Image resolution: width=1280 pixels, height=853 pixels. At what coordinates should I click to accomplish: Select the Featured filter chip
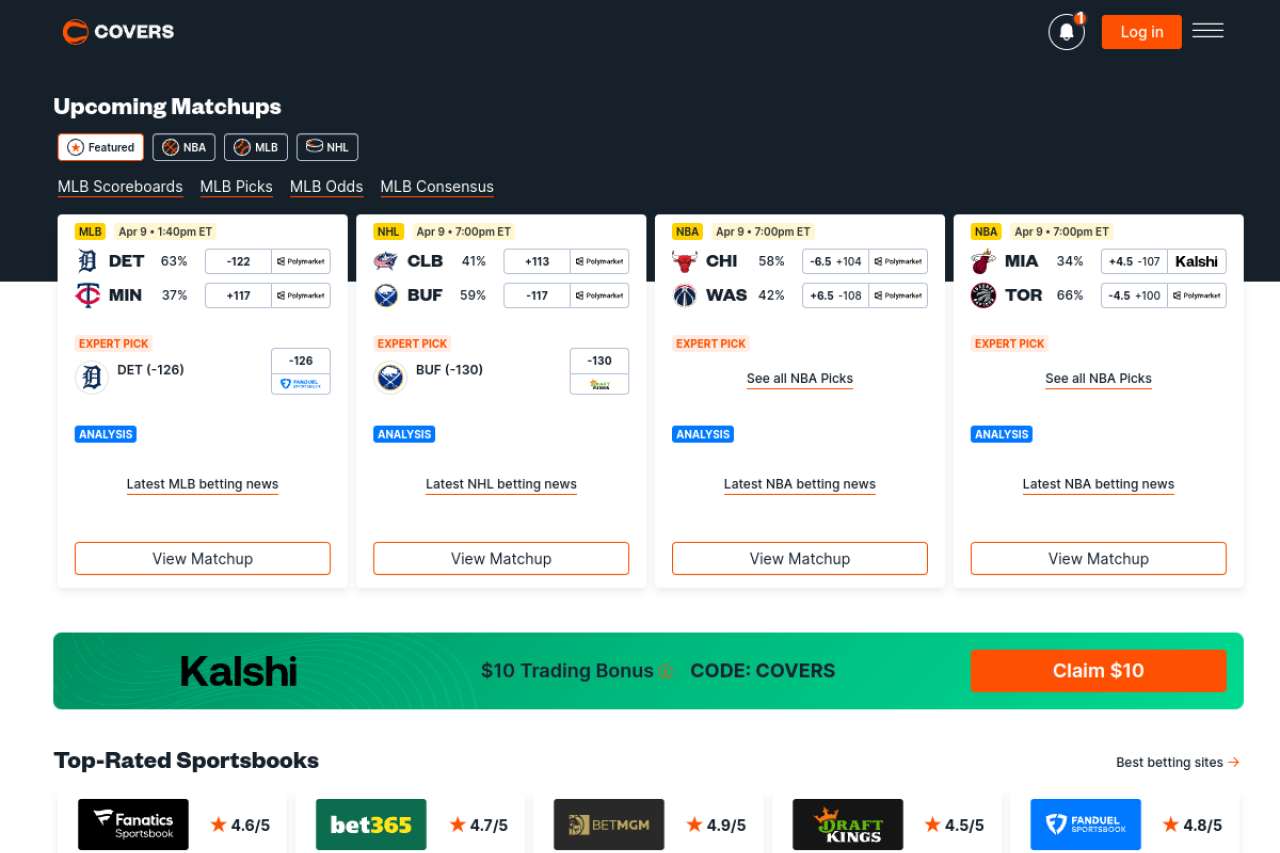[x=101, y=147]
